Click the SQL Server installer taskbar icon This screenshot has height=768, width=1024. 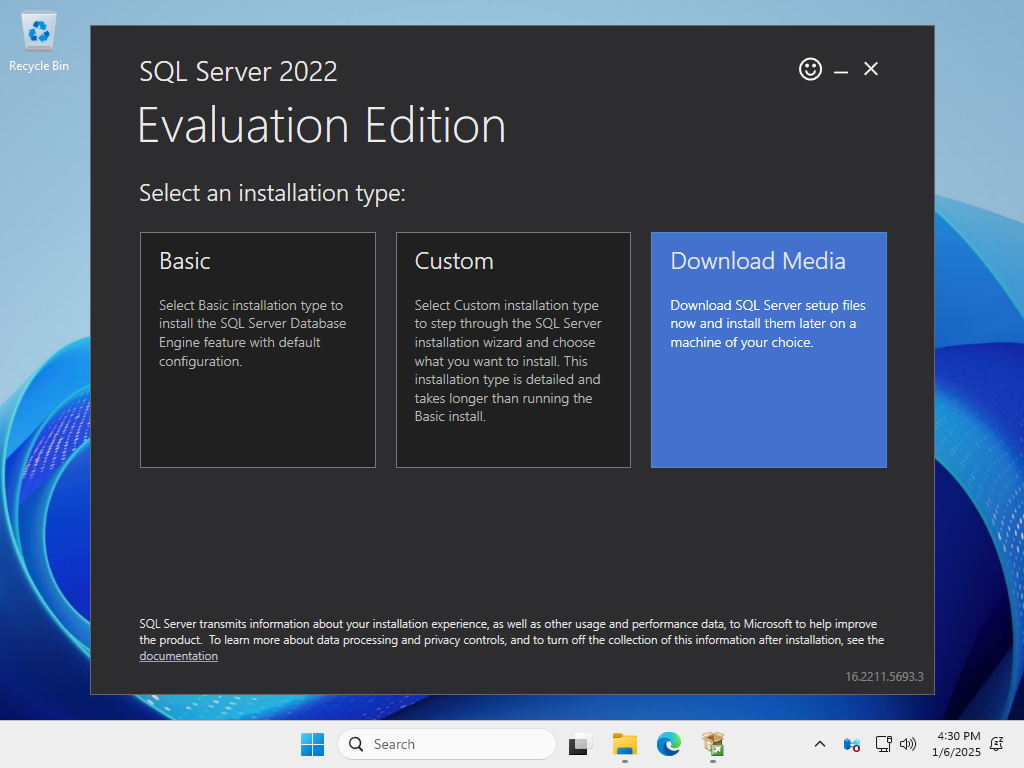pyautogui.click(x=713, y=744)
